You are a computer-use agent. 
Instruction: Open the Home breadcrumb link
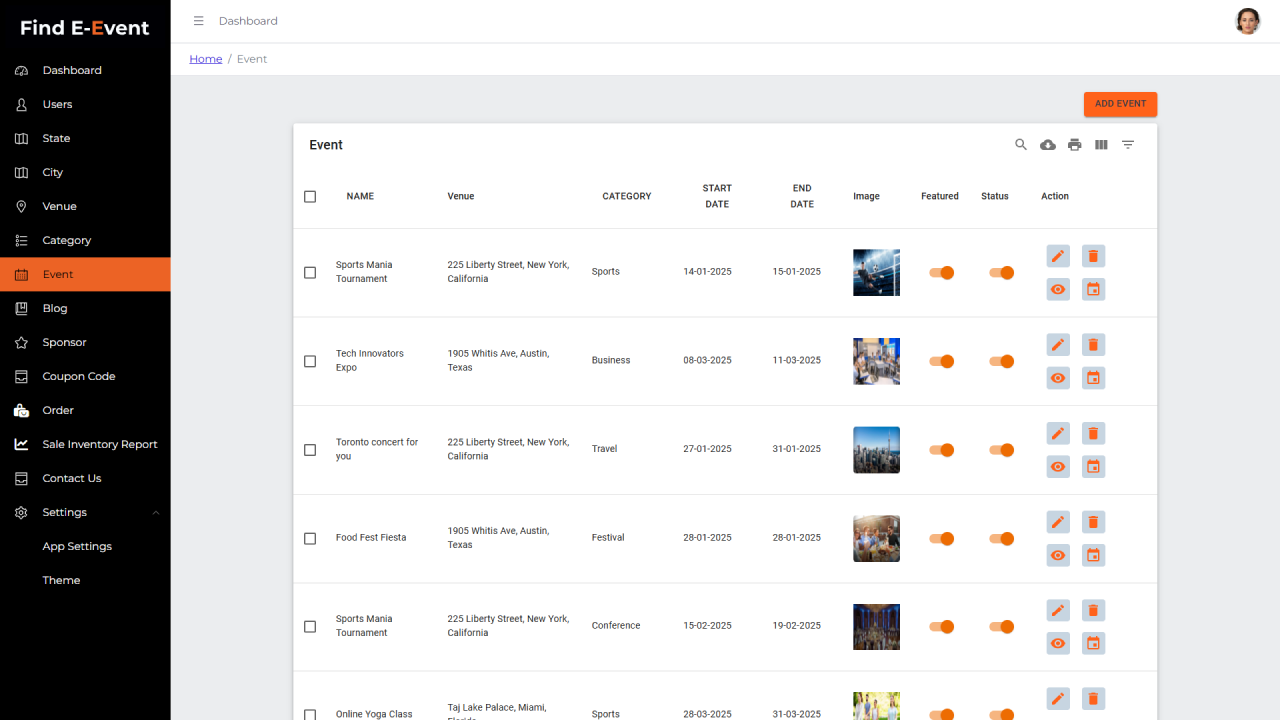(x=205, y=58)
